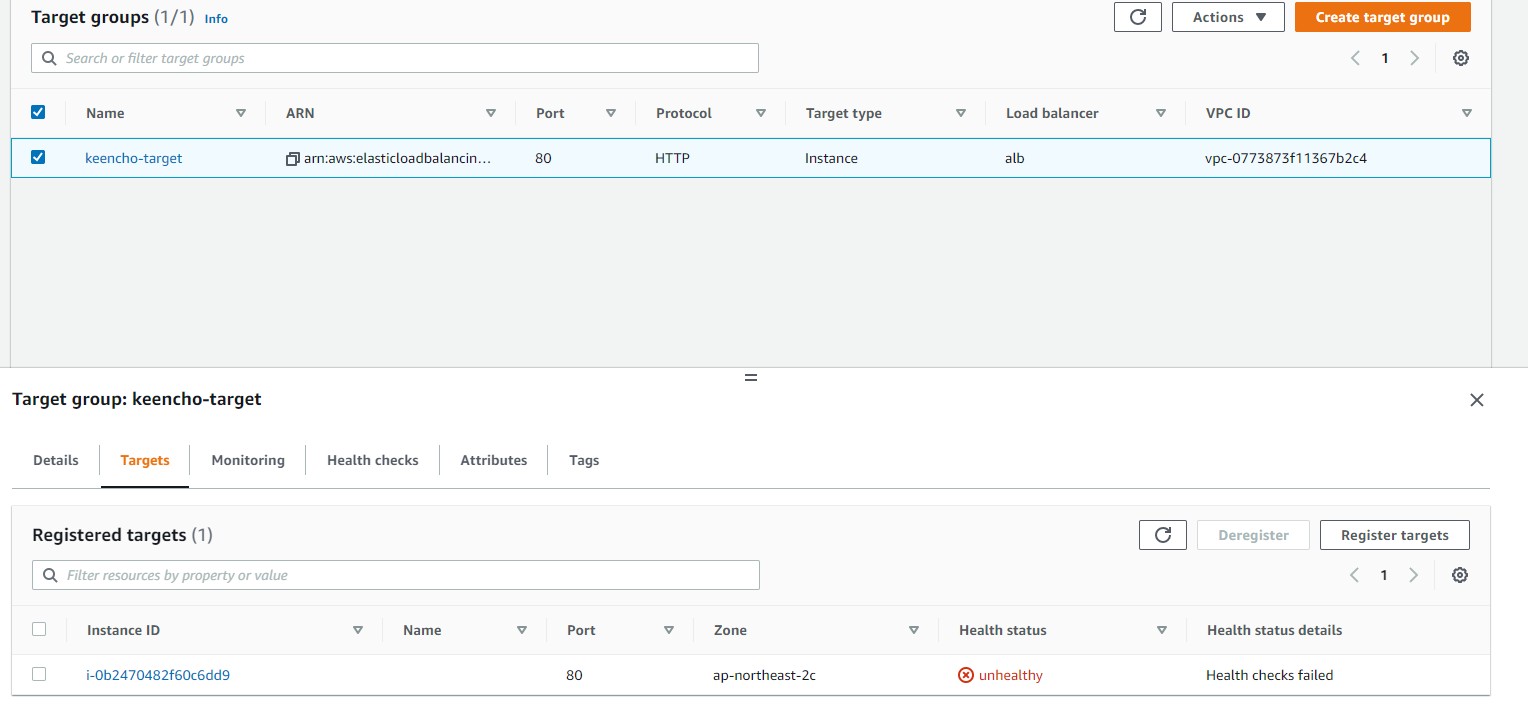Image resolution: width=1528 pixels, height=727 pixels.
Task: Open registered targets preferences gear
Action: 1459,575
